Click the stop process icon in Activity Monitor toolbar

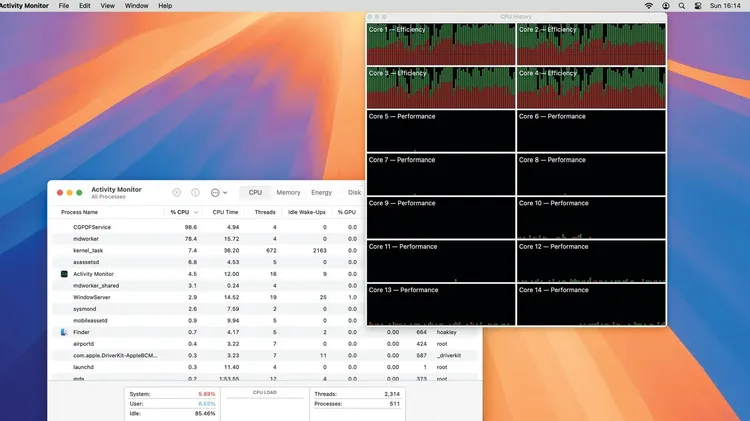point(176,192)
